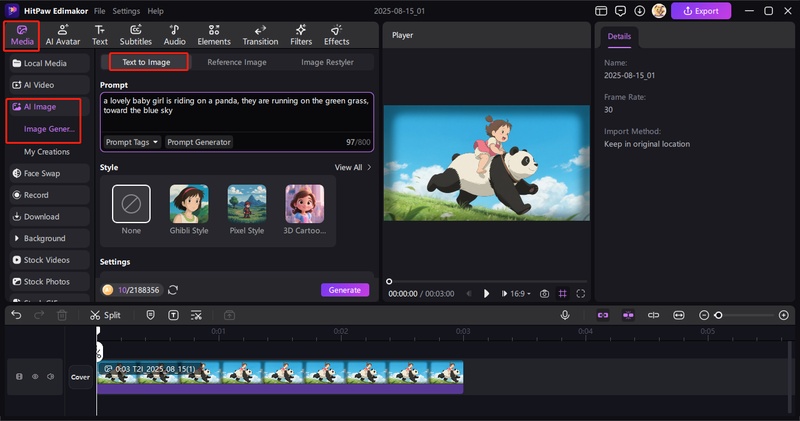Toggle the first purple link icon in timeline toolbar

[603, 315]
